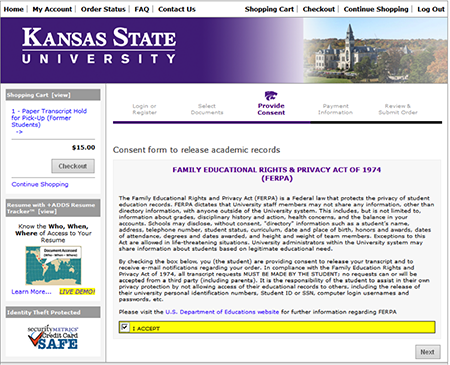
Task: Click the Next button
Action: click(428, 352)
